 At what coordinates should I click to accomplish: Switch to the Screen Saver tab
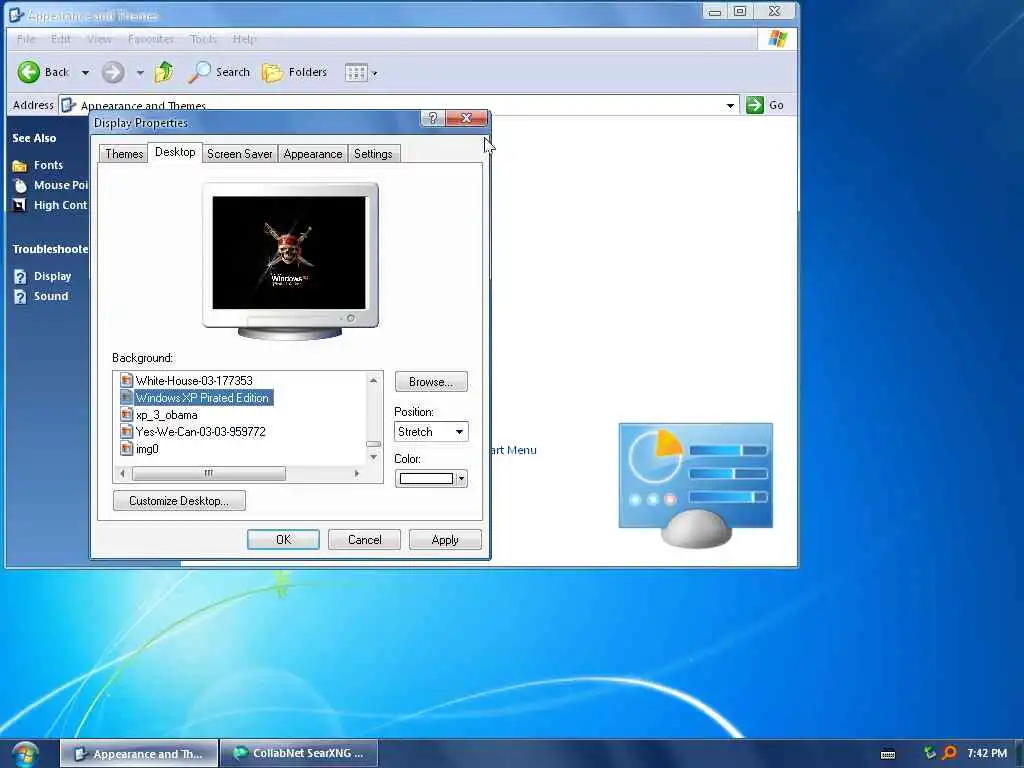(240, 153)
